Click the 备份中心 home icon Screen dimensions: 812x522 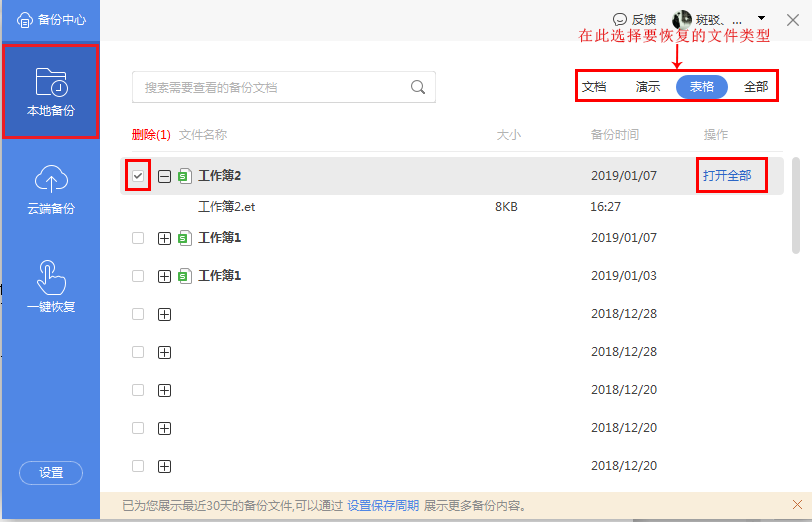click(x=25, y=20)
